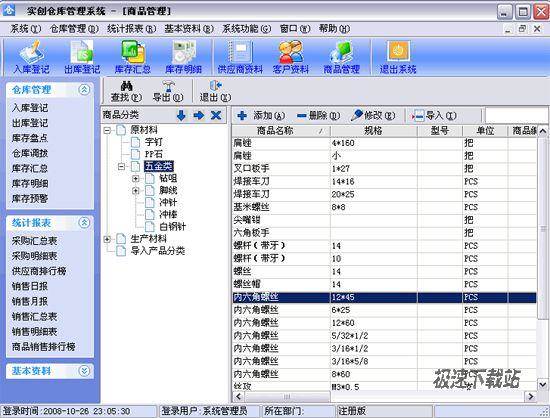Image resolution: width=550 pixels, height=418 pixels.
Task: Select row 内六角螺丝 5/32*1/2
Action: (384, 336)
